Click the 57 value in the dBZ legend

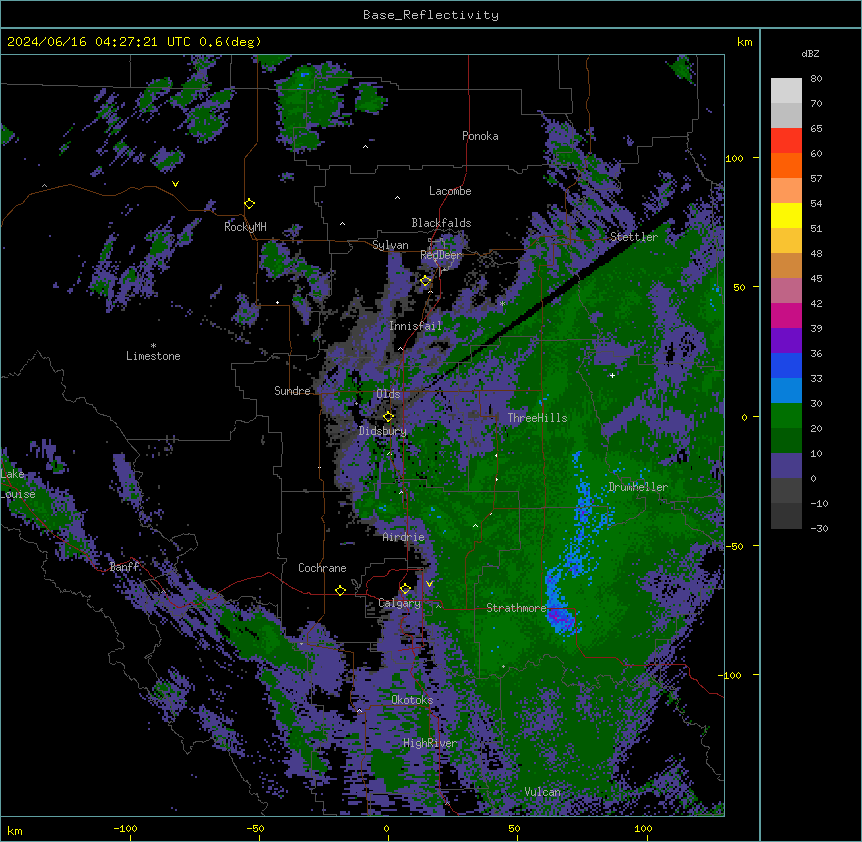(816, 179)
